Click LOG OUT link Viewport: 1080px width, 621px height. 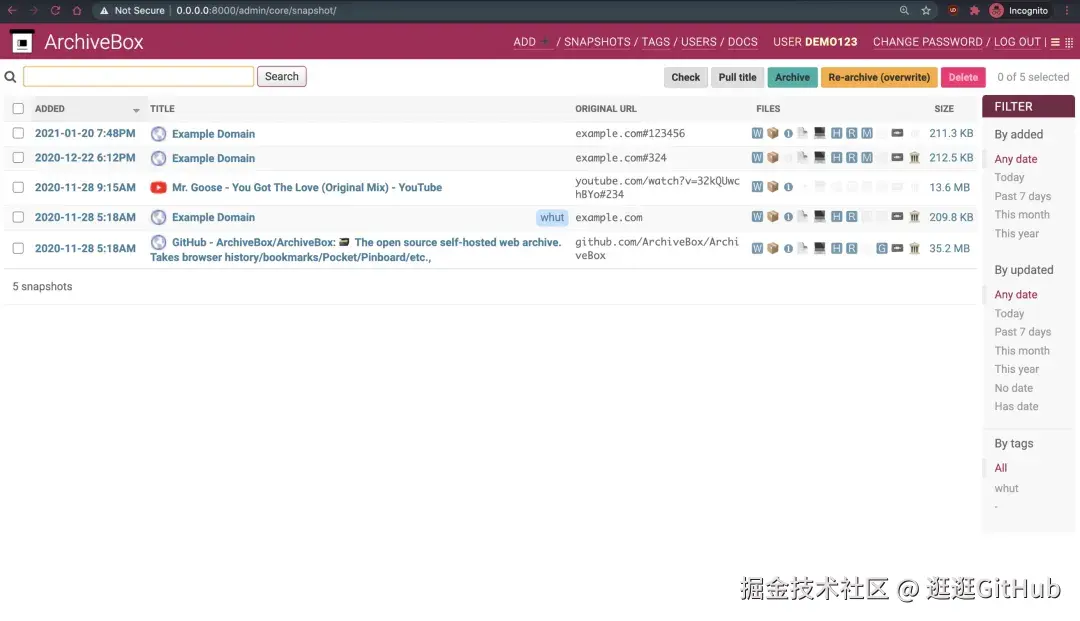click(1017, 42)
